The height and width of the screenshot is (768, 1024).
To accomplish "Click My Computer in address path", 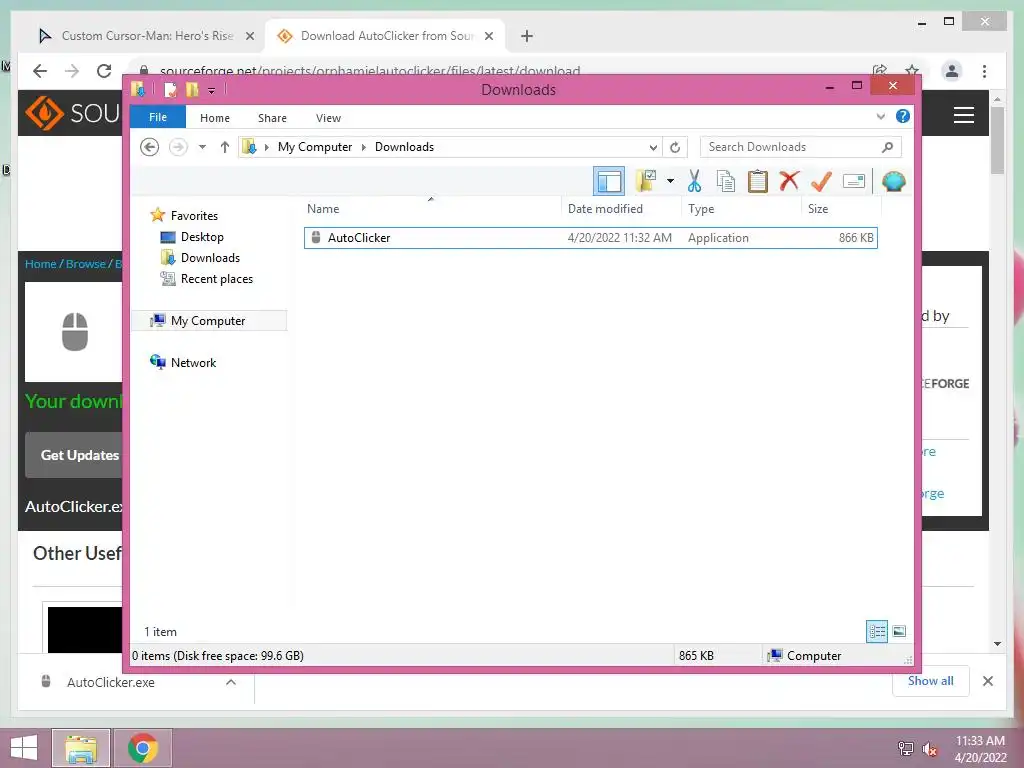I will 315,147.
